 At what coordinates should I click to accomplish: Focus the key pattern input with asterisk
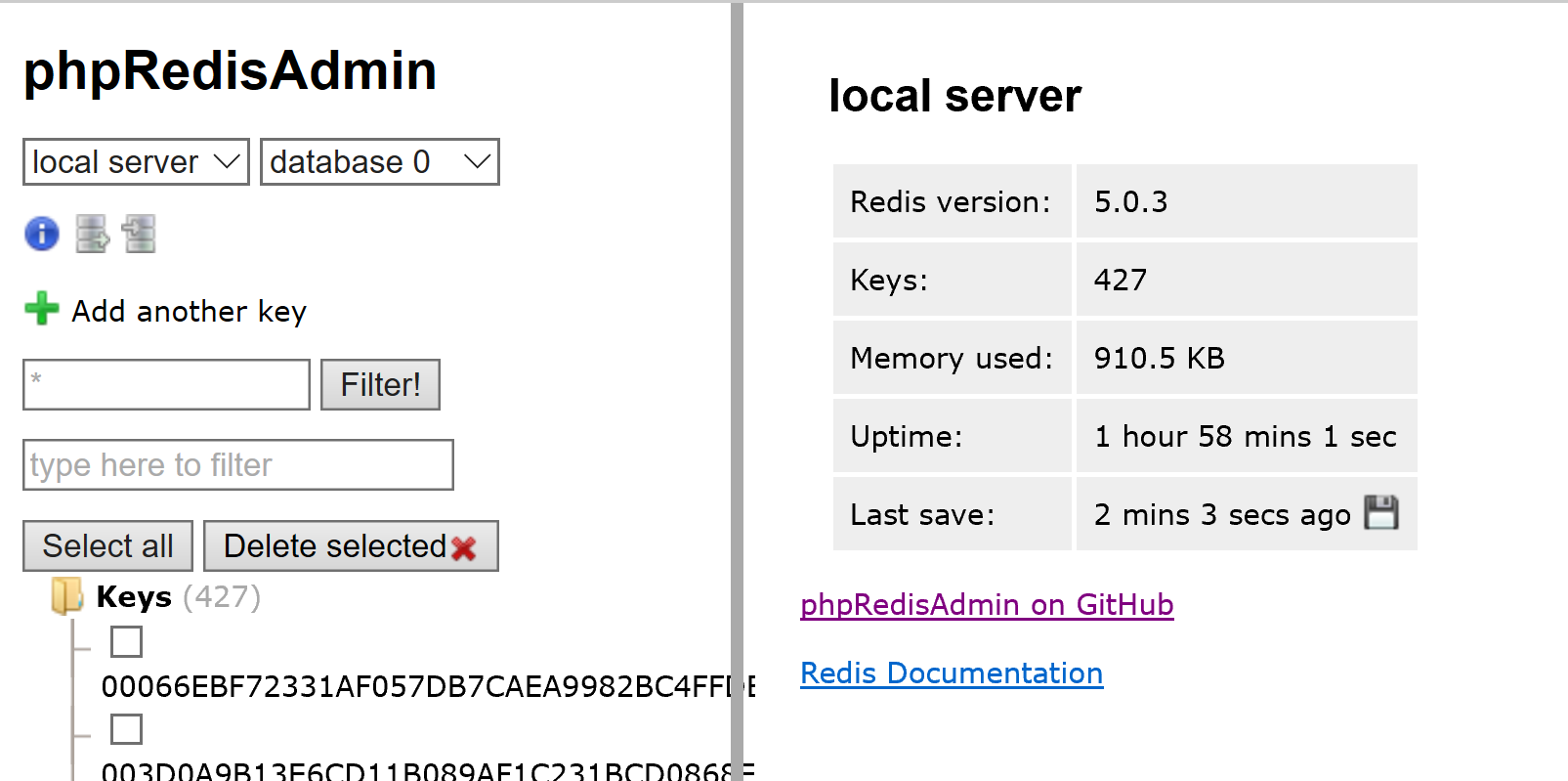click(x=166, y=385)
